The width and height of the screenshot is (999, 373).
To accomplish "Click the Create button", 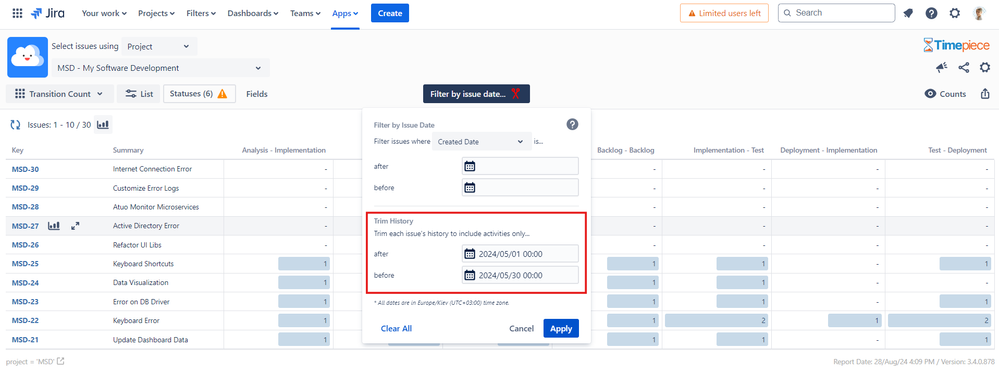I will 390,13.
